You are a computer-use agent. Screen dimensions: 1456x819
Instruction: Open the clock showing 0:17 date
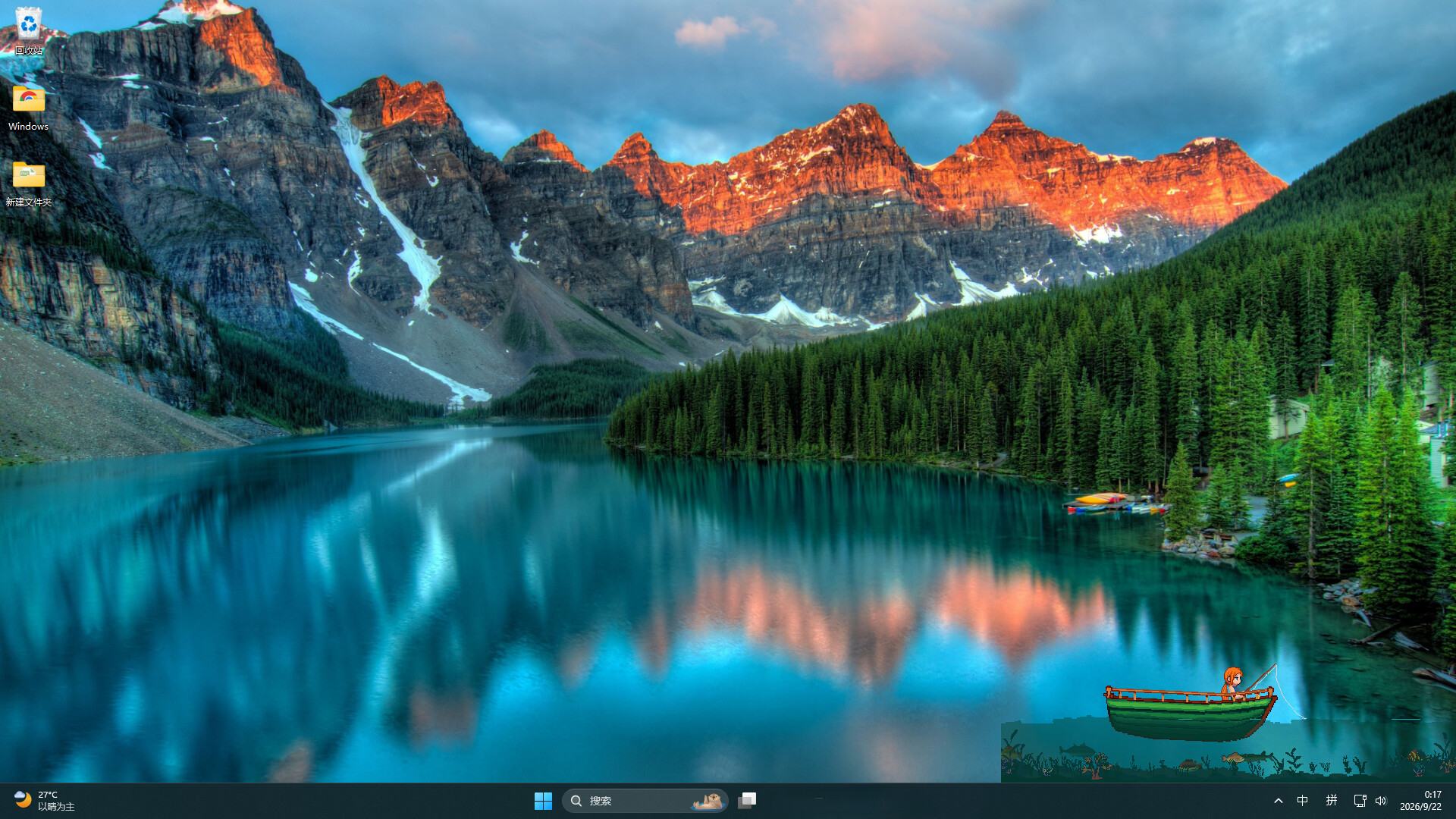click(1421, 801)
